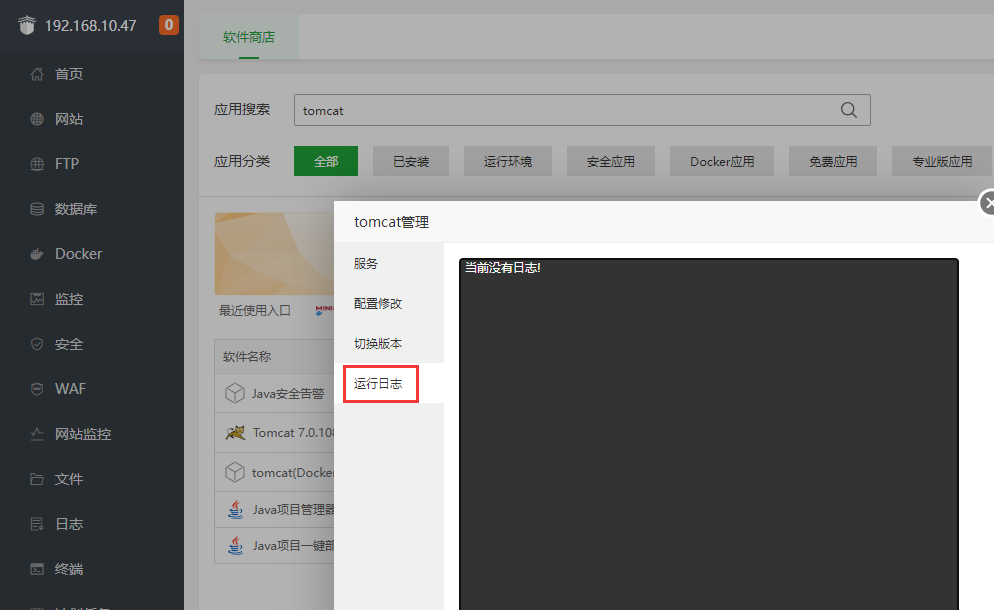
Task: Click the home icon beside 首页
Action: pyautogui.click(x=37, y=74)
